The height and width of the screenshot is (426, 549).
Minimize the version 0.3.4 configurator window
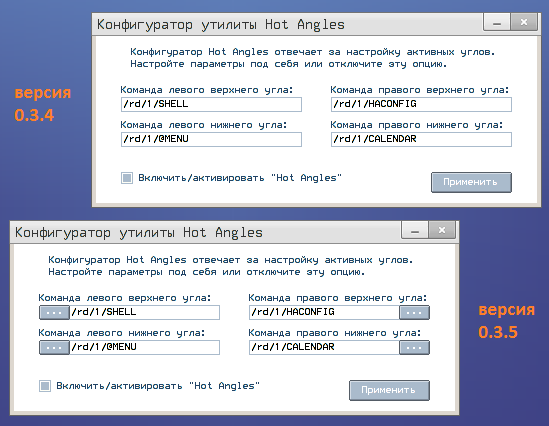pos(497,23)
